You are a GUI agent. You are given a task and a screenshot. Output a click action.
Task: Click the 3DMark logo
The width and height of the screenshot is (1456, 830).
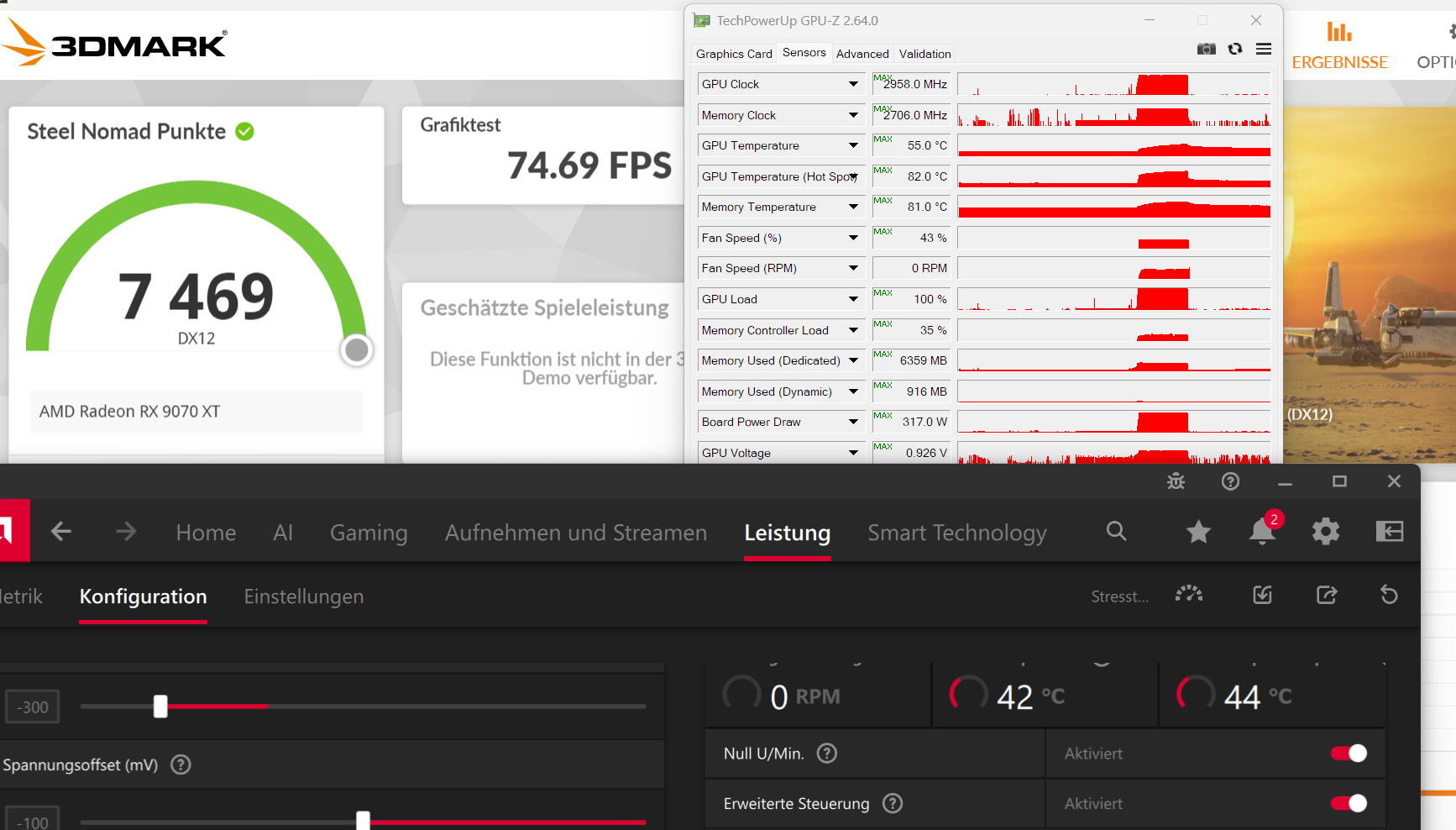click(x=114, y=42)
